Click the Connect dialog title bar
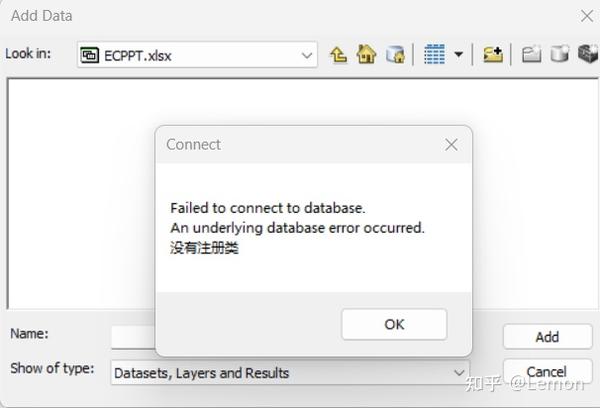Viewport: 600px width, 408px height. 298,145
